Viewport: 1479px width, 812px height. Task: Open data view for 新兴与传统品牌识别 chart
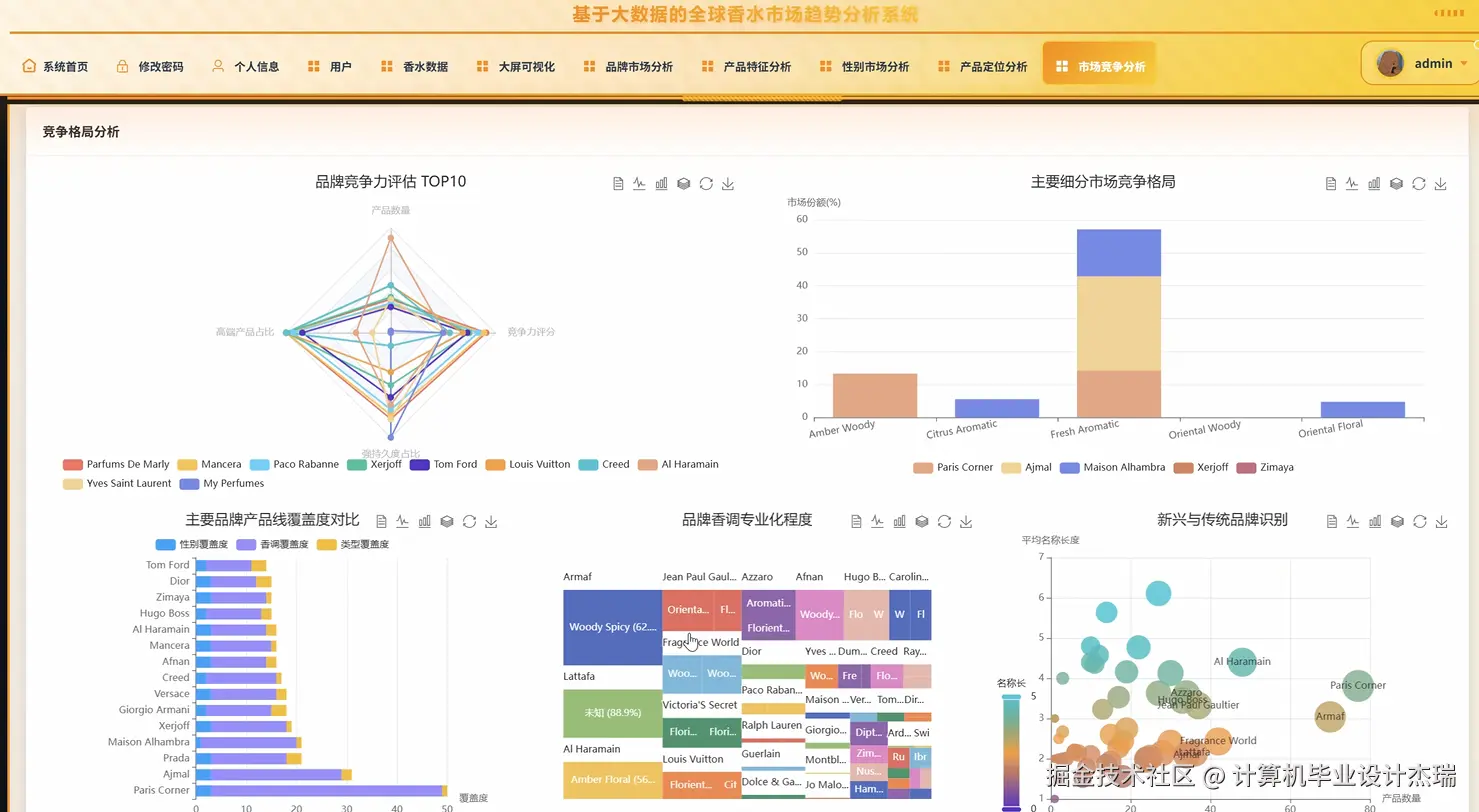pos(1330,520)
